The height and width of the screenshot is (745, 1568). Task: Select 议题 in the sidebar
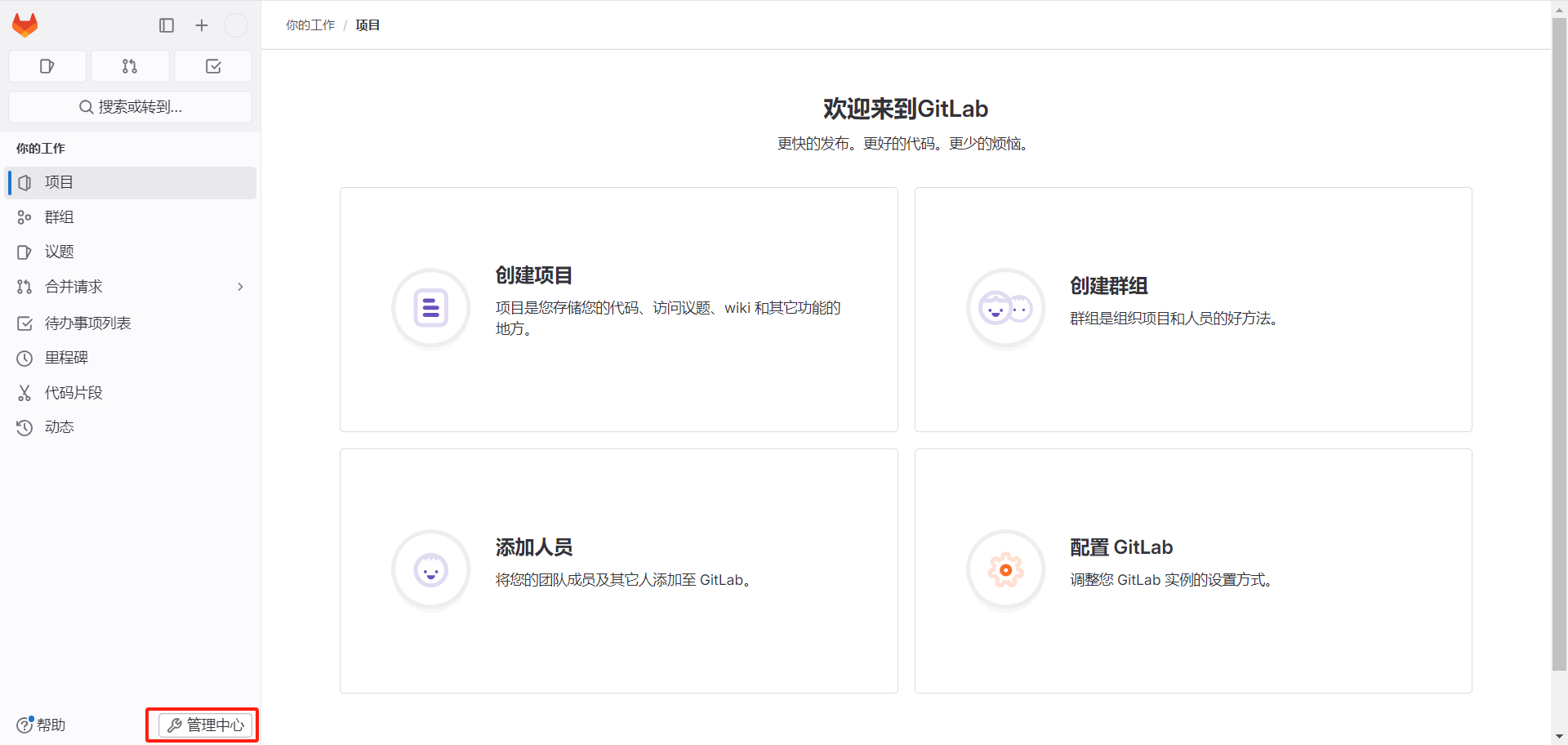131,252
